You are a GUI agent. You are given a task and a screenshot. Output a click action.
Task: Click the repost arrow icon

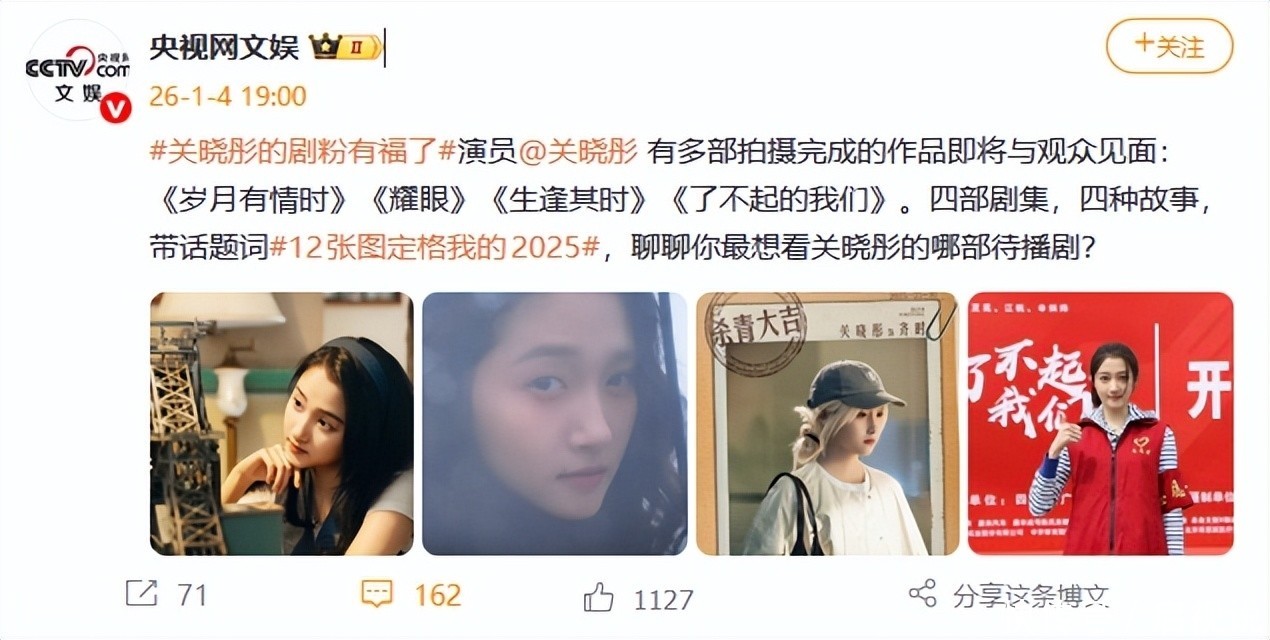point(142,594)
